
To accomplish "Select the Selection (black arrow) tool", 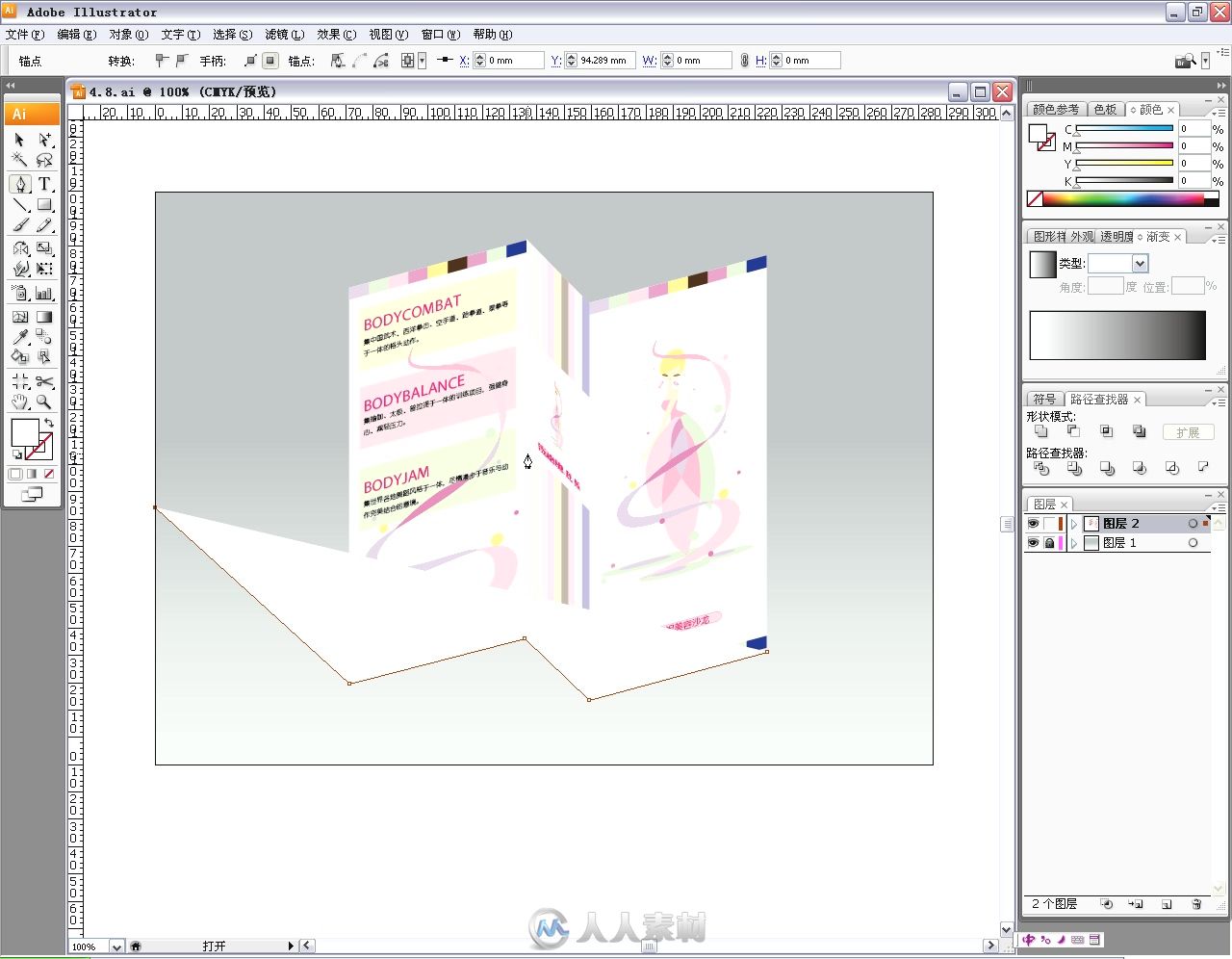I will tap(20, 141).
